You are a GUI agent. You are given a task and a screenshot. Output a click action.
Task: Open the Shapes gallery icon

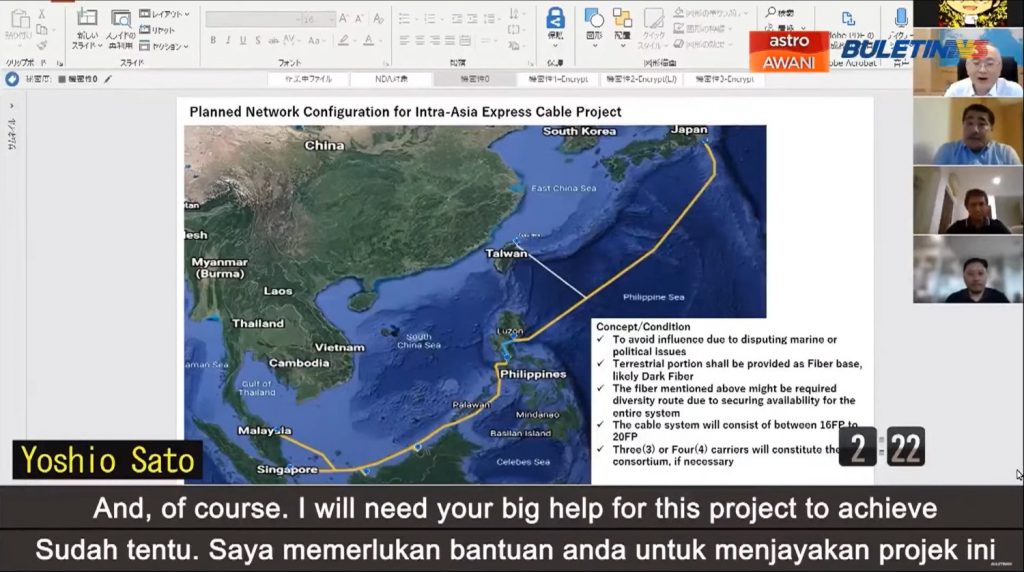(x=593, y=26)
